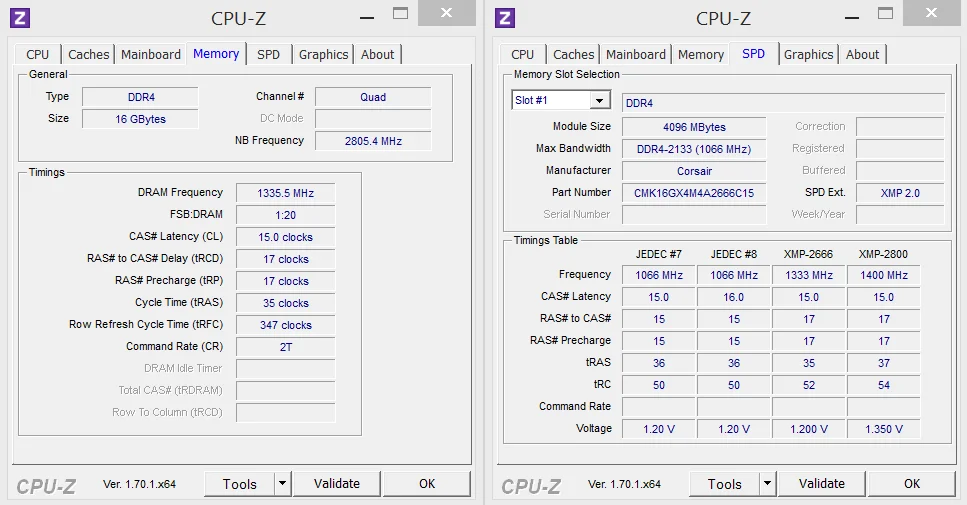Click the empty Week/Year field
The width and height of the screenshot is (967, 505).
(900, 215)
